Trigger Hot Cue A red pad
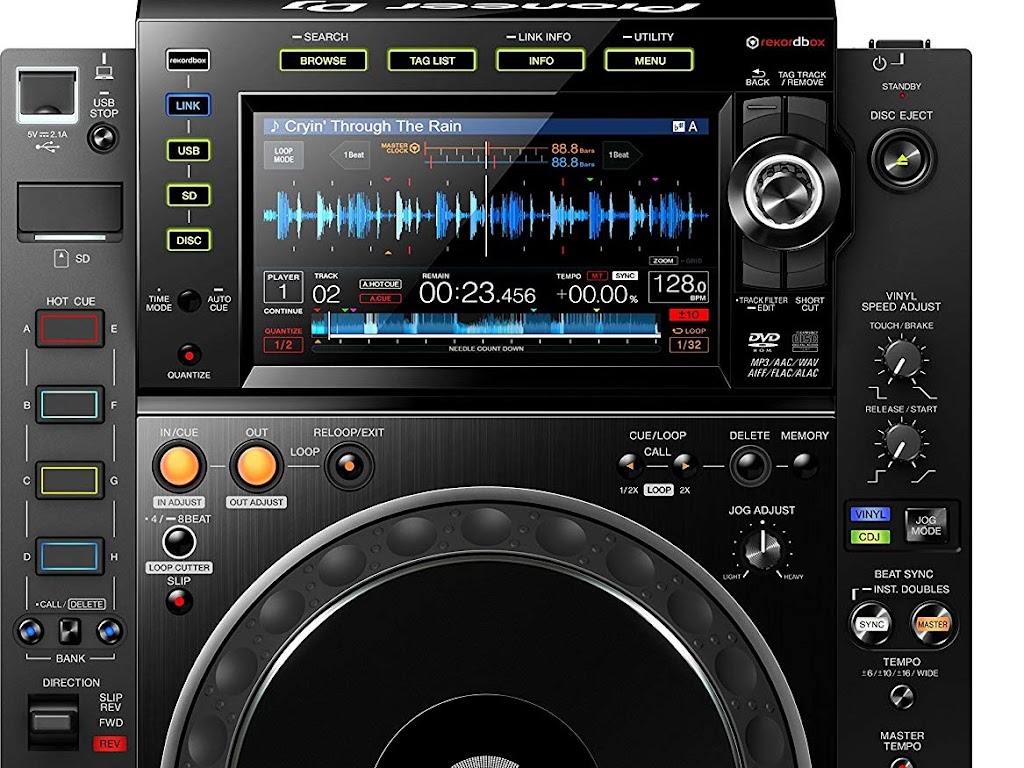Image resolution: width=1024 pixels, height=768 pixels. [x=69, y=328]
